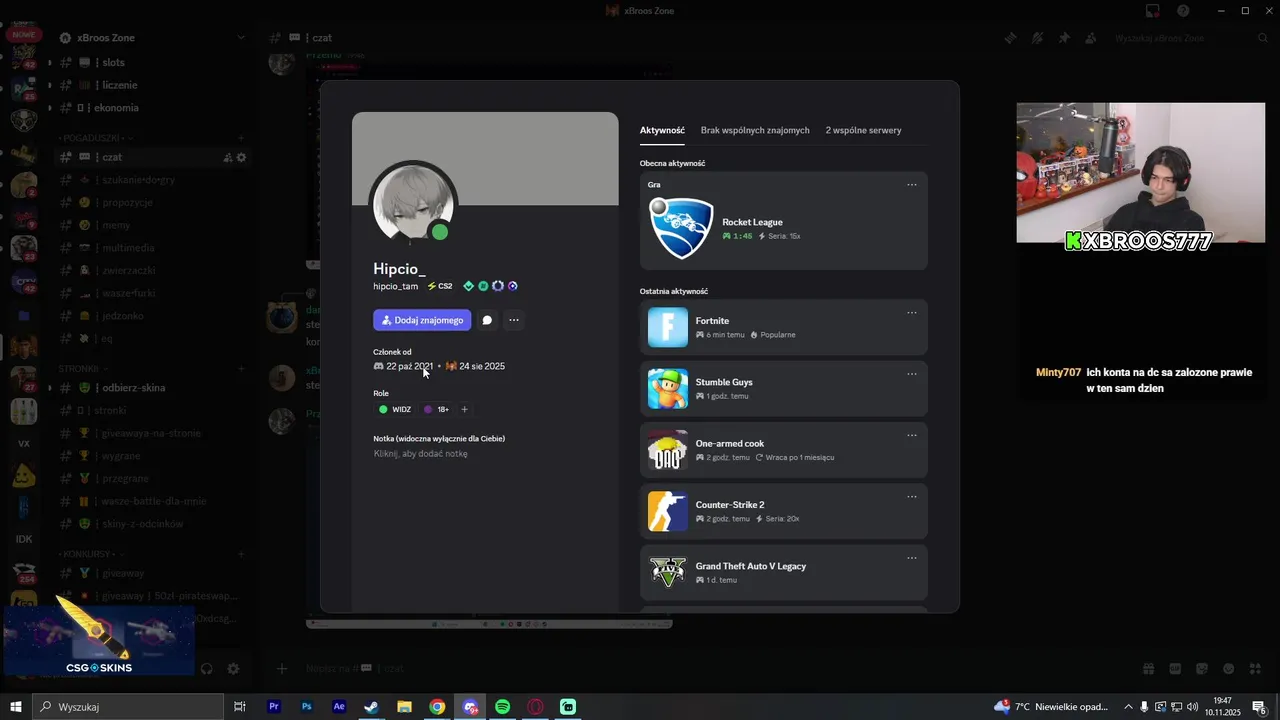Open Spotify from the taskbar
1280x720 pixels.
tap(503, 707)
